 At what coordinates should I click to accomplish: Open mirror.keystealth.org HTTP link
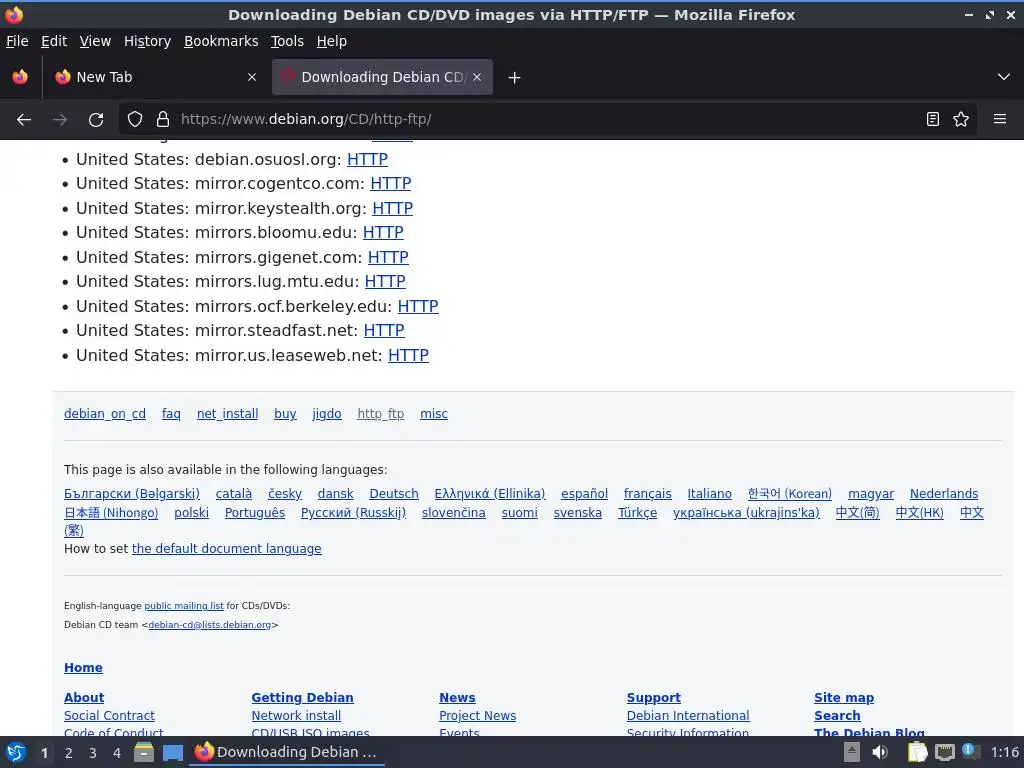pos(392,208)
